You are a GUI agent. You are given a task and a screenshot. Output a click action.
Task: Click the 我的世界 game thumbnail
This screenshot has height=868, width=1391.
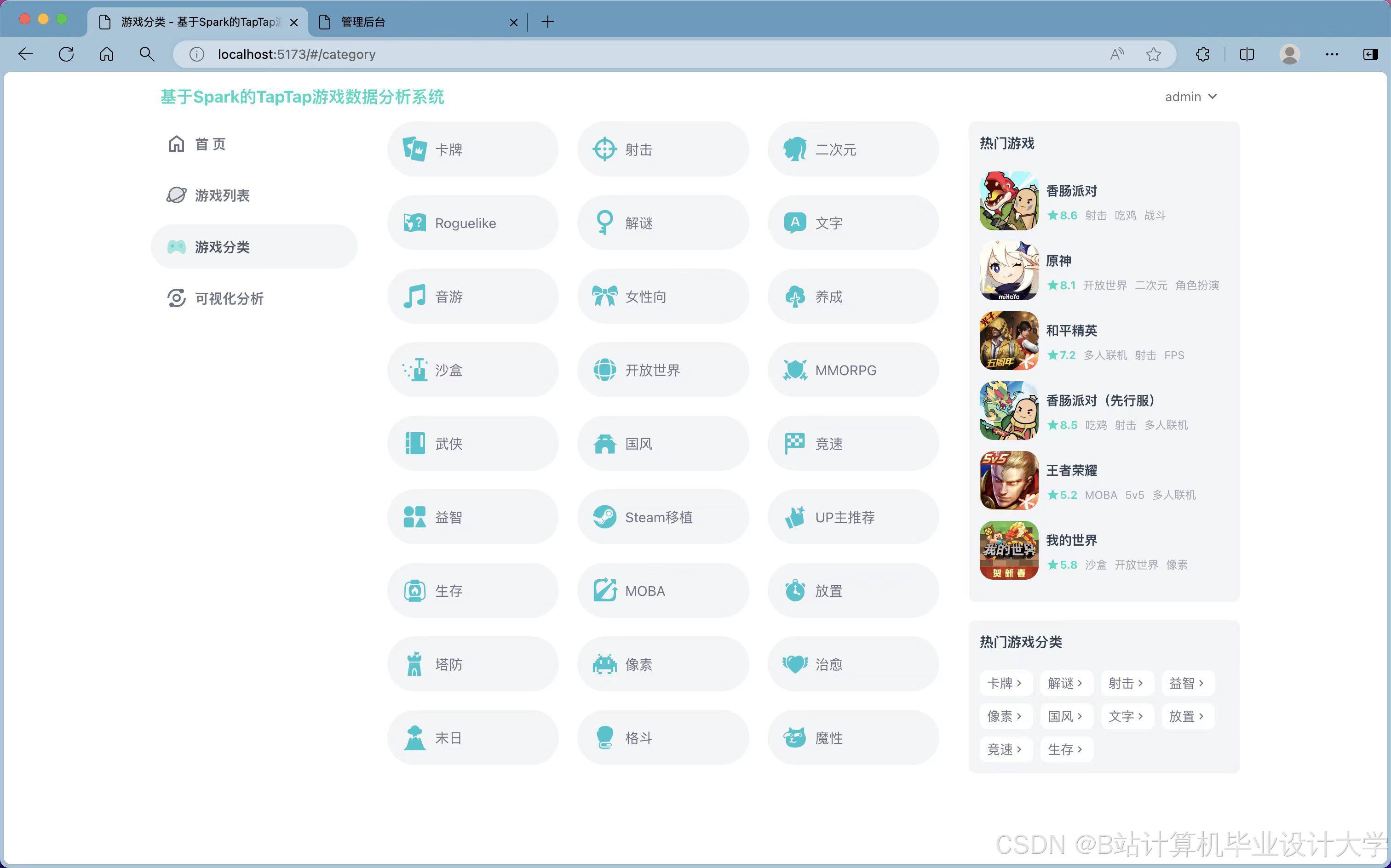[1008, 550]
